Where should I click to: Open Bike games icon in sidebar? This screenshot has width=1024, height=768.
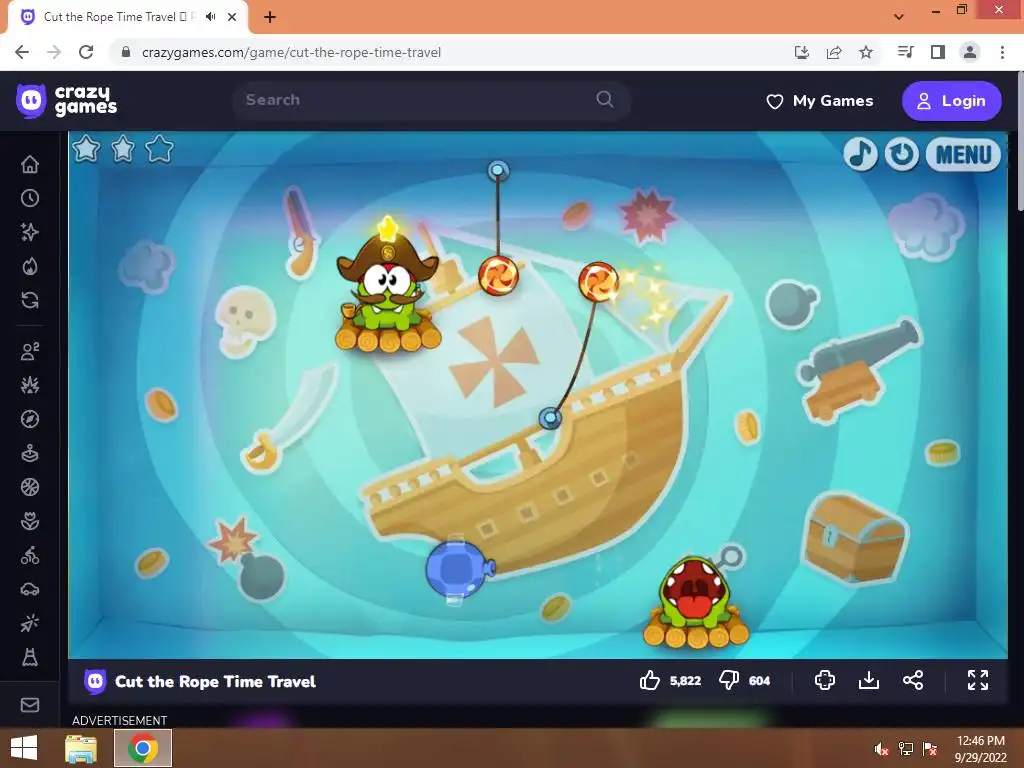coord(30,555)
